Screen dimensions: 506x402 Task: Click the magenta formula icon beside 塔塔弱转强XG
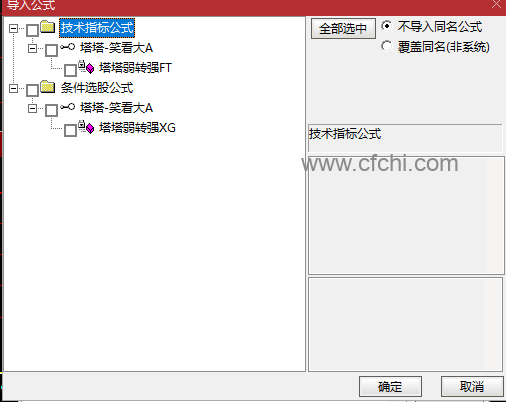(87, 127)
